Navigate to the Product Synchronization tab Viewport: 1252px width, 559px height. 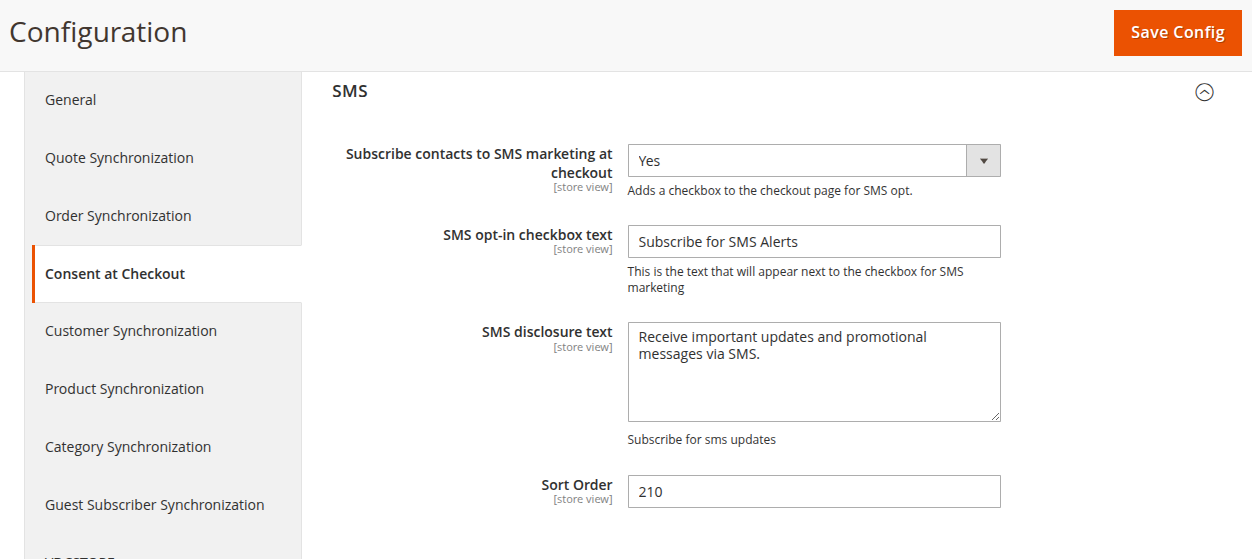pyautogui.click(x=124, y=389)
